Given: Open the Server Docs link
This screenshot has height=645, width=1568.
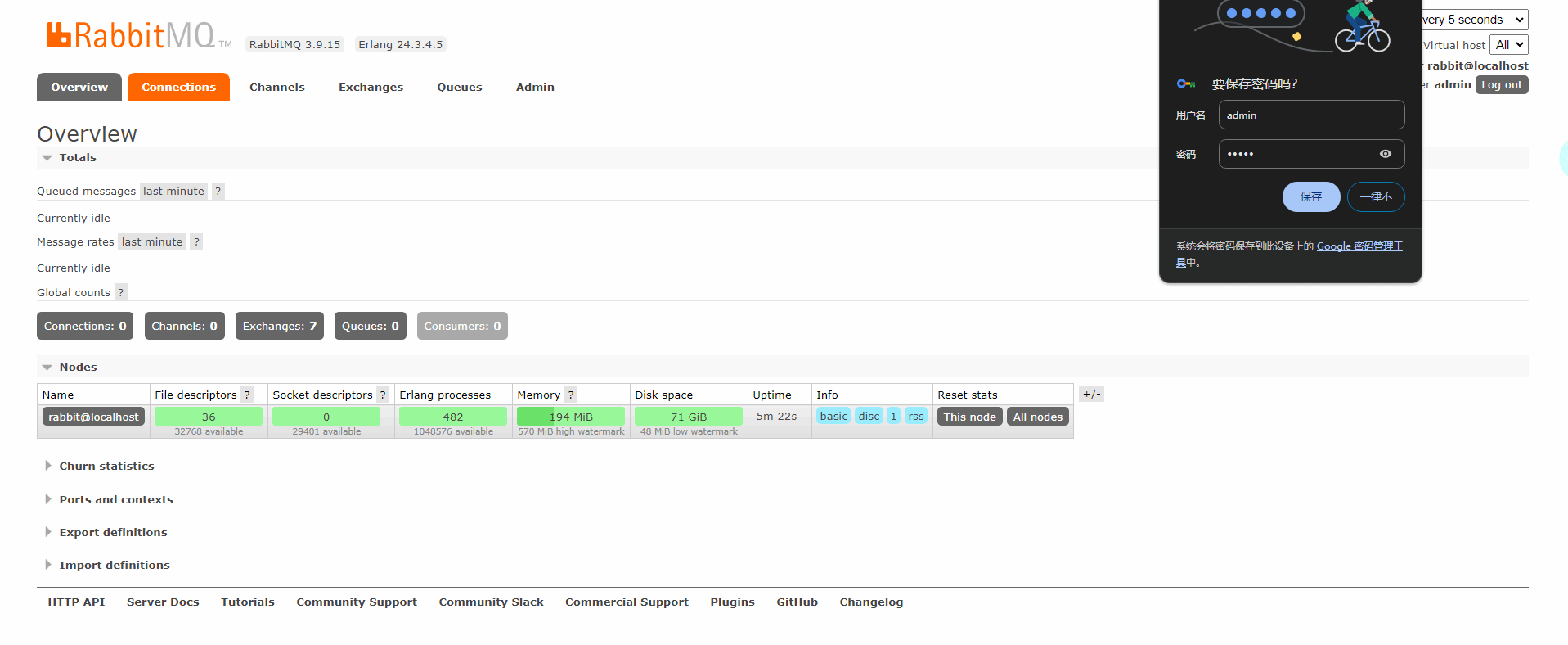Looking at the screenshot, I should point(163,602).
